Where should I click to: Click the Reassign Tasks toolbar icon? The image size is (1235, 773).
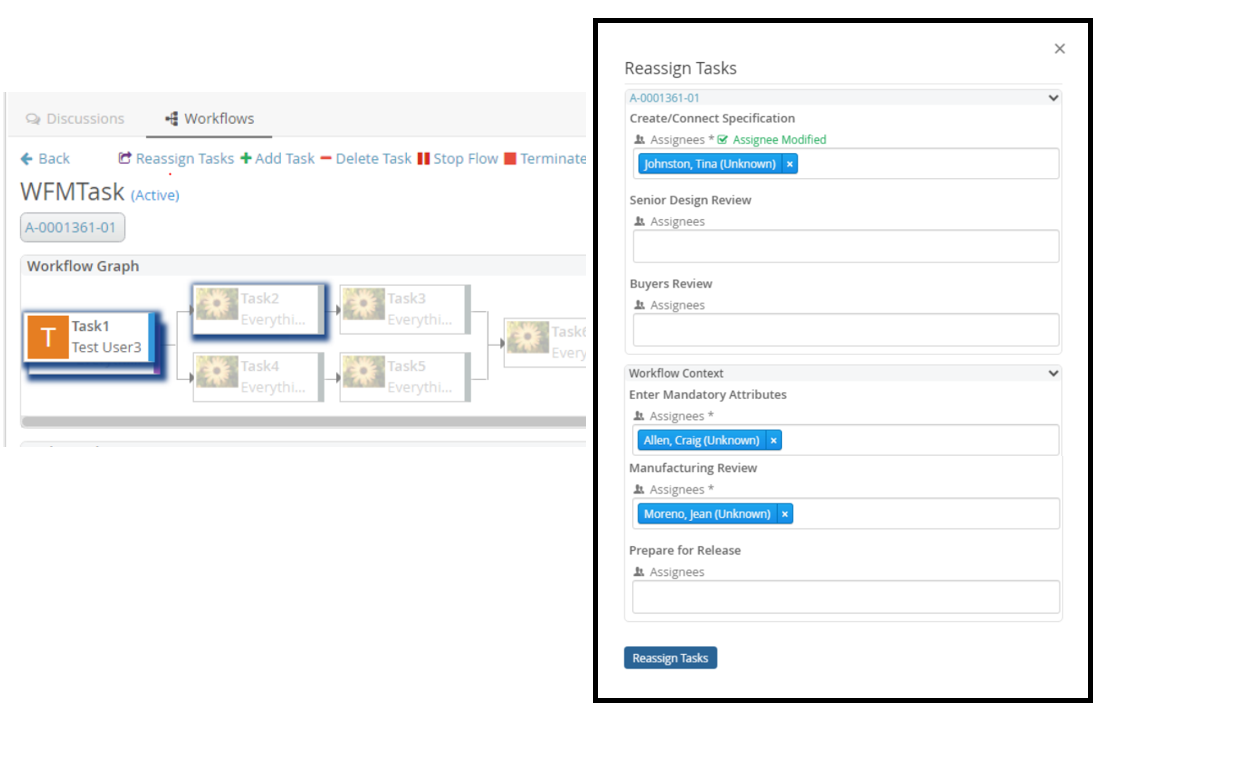(x=125, y=159)
